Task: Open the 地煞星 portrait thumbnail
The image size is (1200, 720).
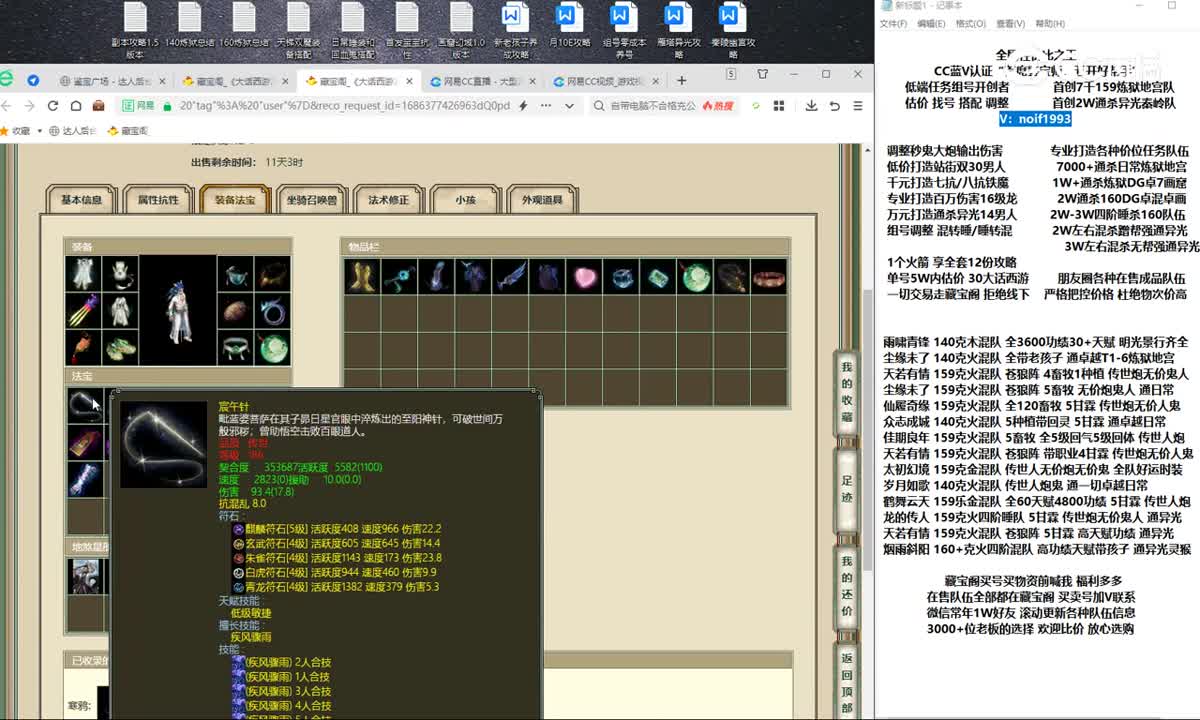Action: 84,576
